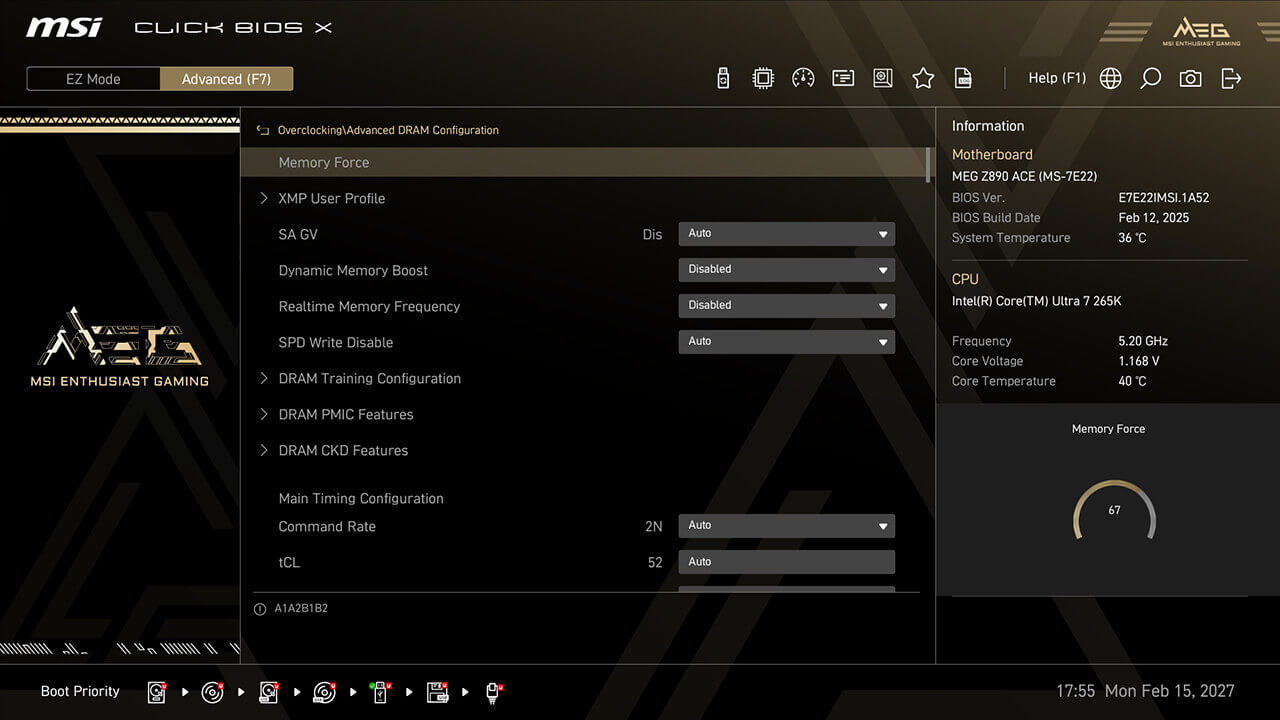
Task: Select the Advanced (F7) tab
Action: (226, 79)
